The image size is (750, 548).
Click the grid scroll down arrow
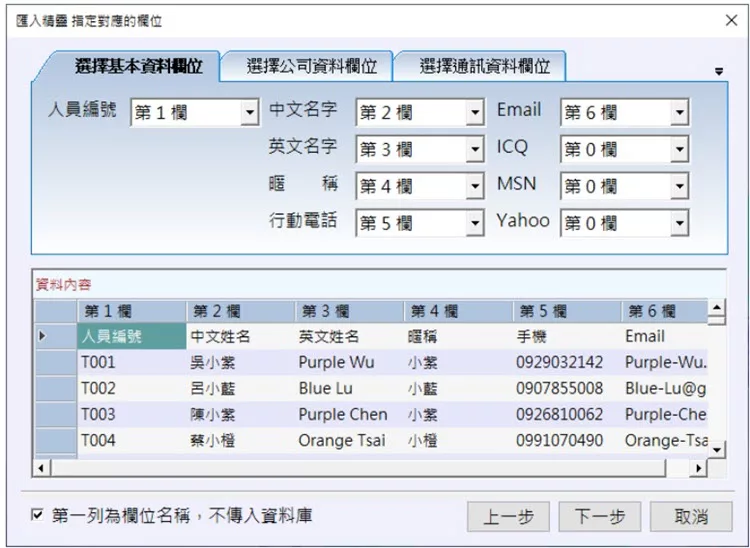[x=716, y=449]
